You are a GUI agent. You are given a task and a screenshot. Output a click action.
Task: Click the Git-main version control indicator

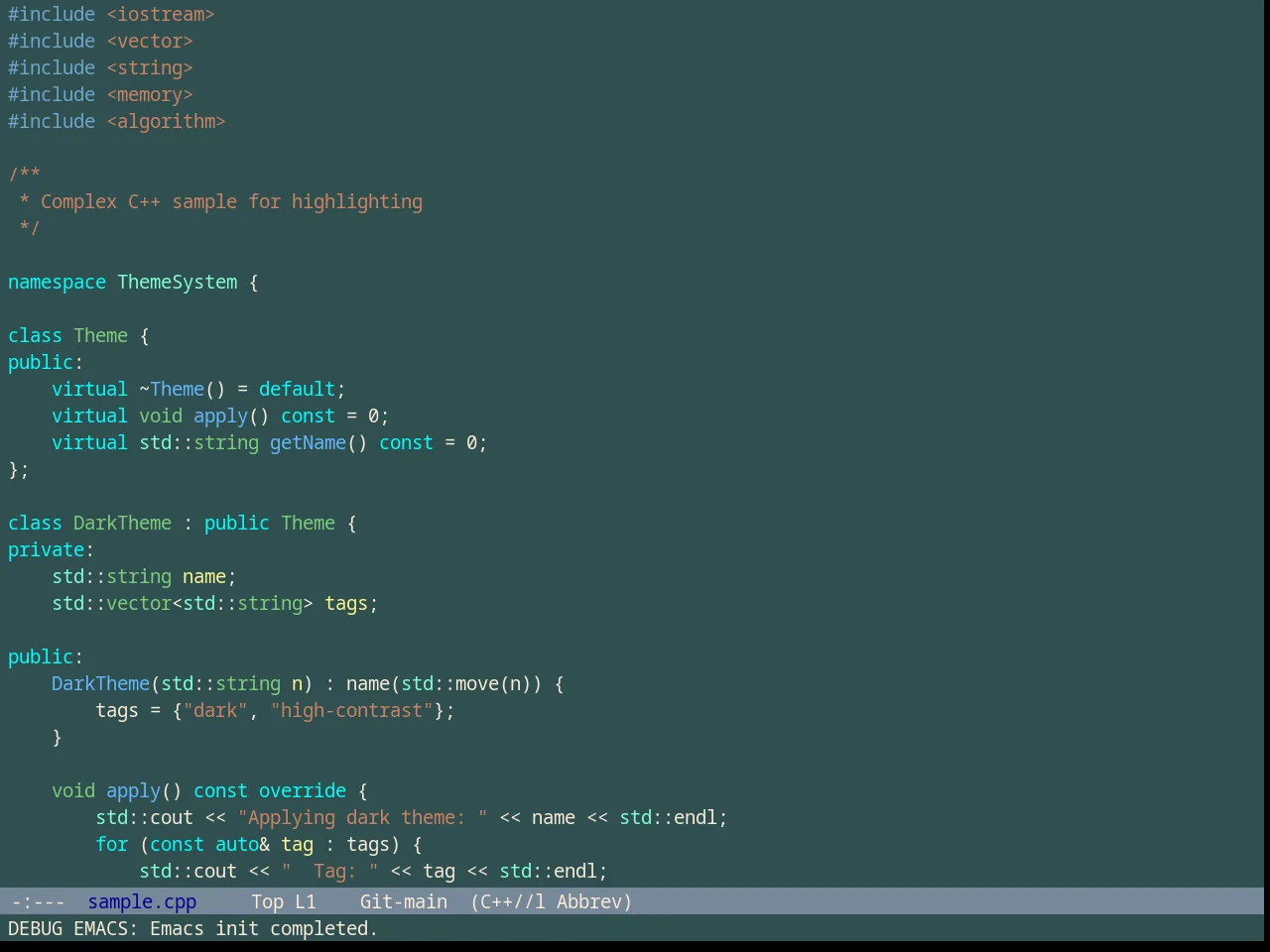[403, 901]
